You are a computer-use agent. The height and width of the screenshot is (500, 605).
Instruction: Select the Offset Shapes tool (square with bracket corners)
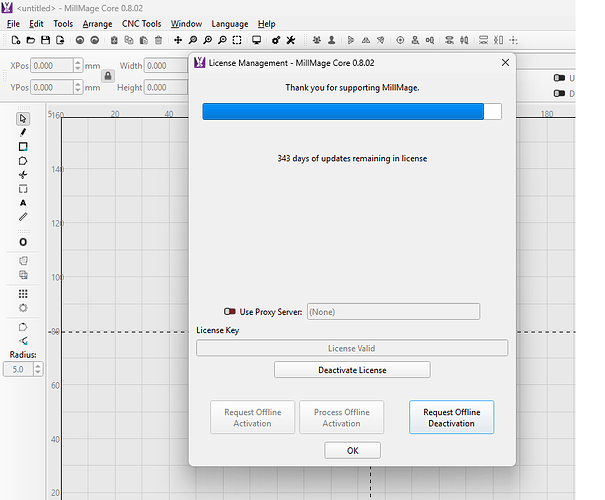[23, 189]
